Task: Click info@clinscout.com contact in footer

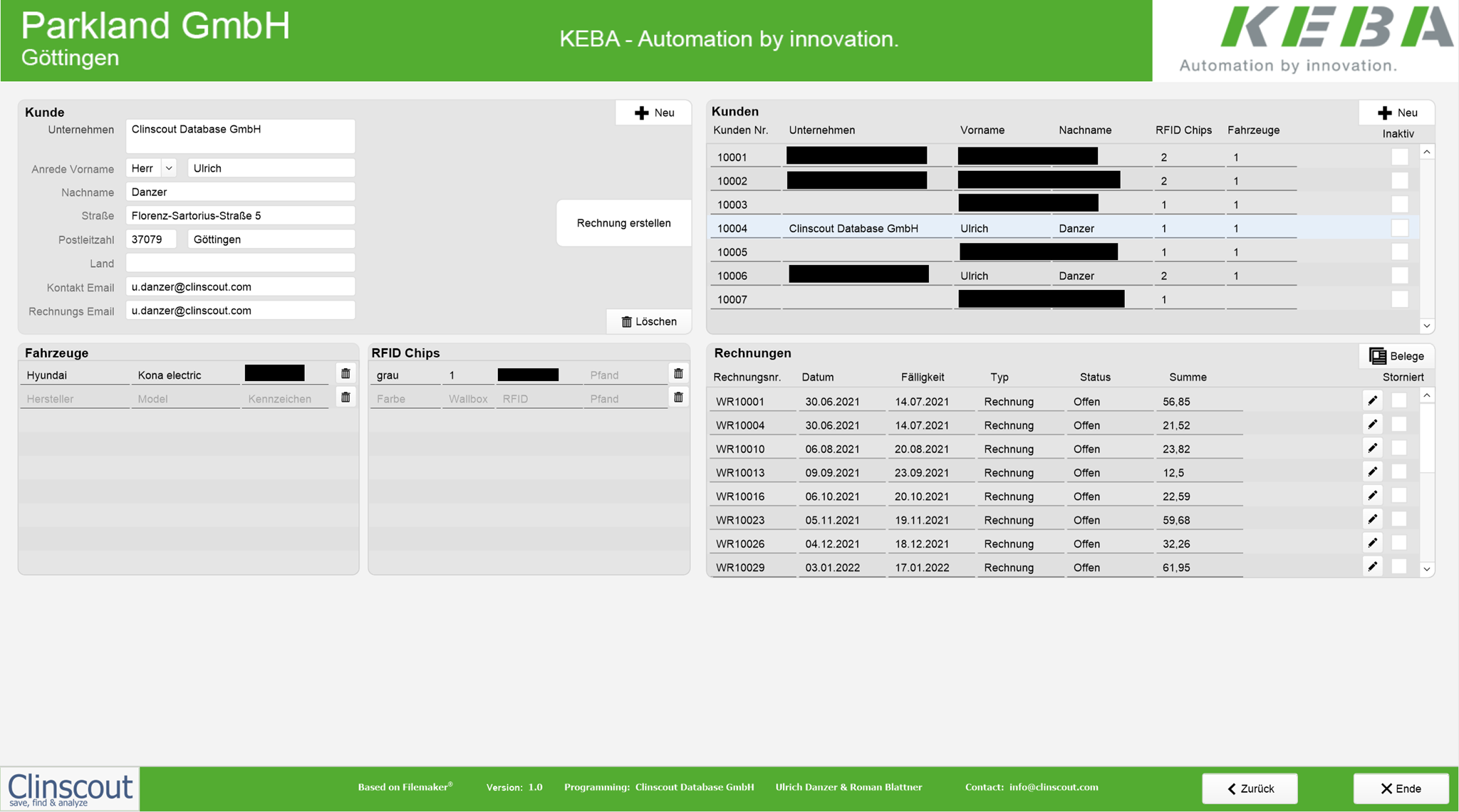Action: click(x=1054, y=787)
